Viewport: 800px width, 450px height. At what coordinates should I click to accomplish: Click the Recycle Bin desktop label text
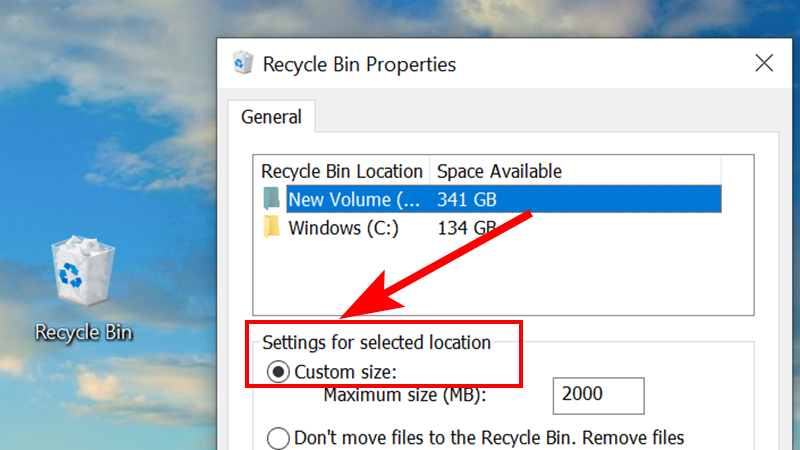(x=84, y=332)
